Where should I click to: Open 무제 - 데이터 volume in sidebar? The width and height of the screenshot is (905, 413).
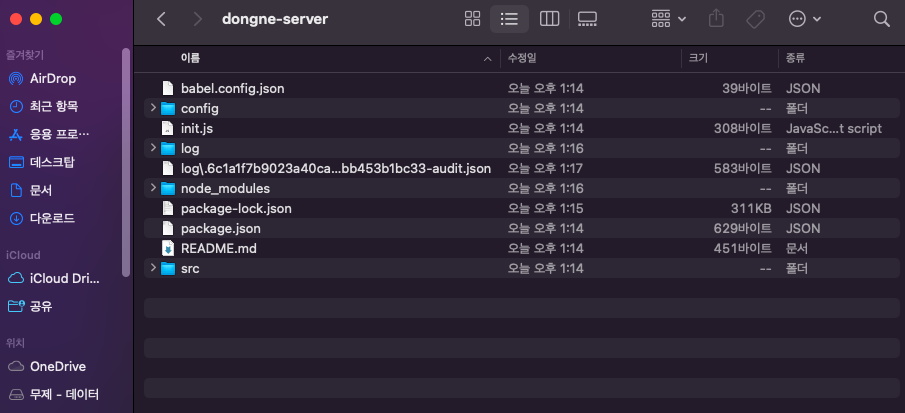coord(64,395)
